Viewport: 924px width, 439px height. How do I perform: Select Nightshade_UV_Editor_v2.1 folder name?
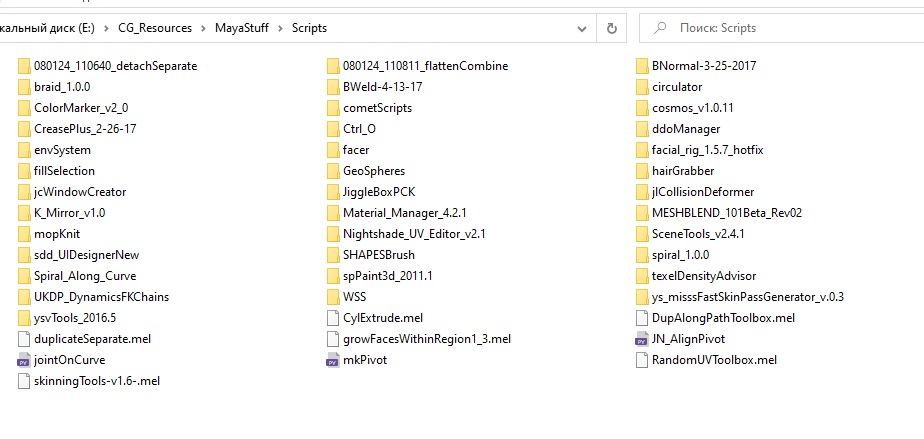click(x=414, y=234)
